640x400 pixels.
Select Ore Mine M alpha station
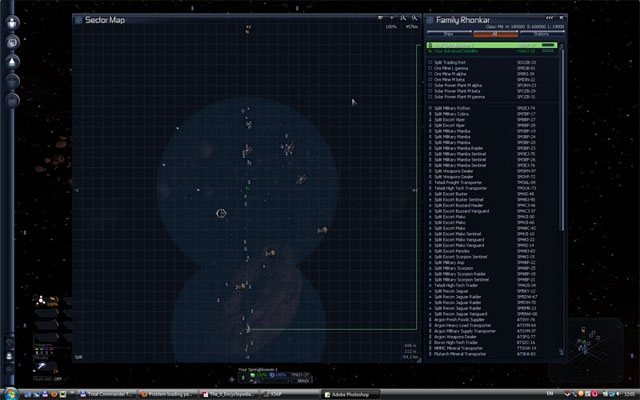[x=492, y=74]
